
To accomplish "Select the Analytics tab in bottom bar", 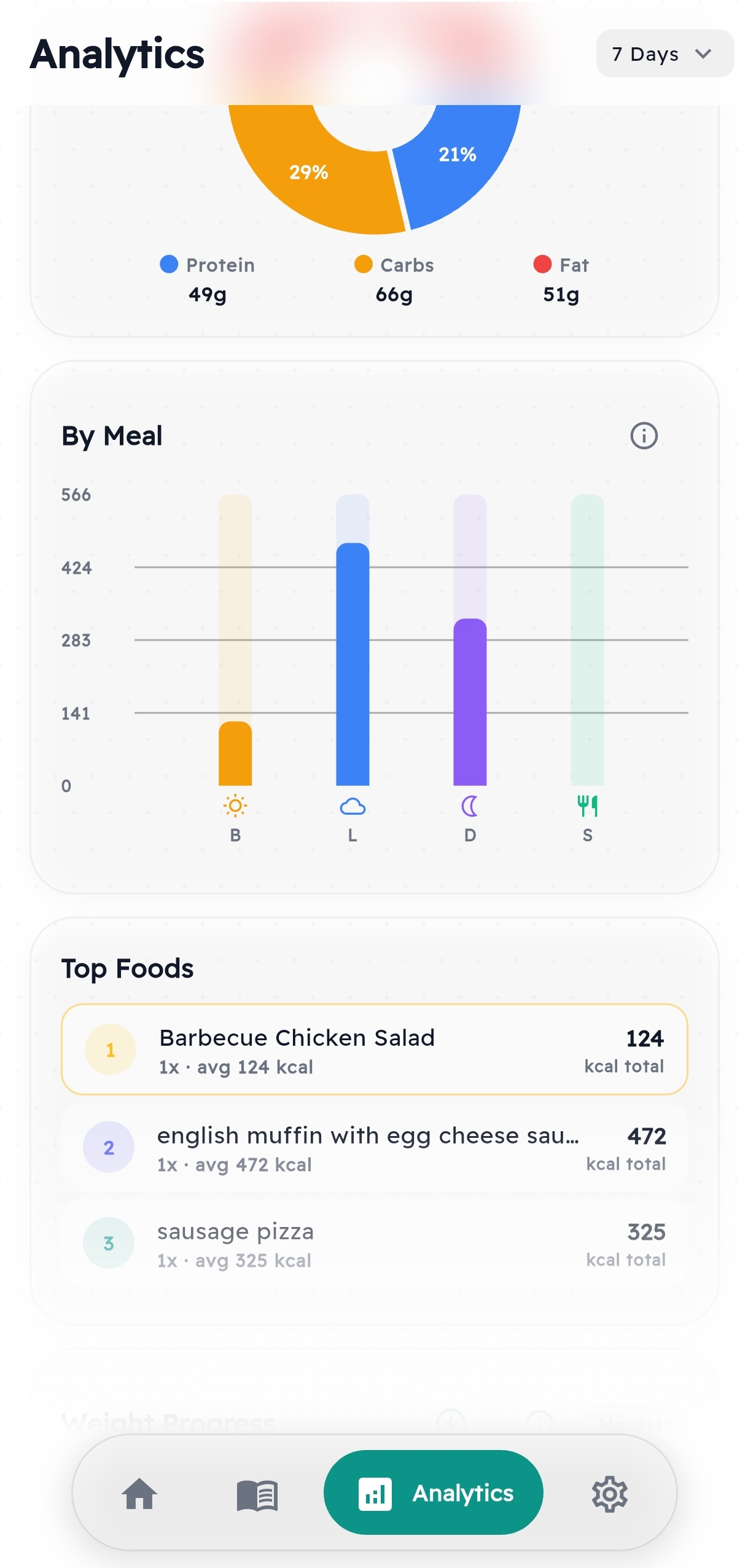I will pos(433,1492).
